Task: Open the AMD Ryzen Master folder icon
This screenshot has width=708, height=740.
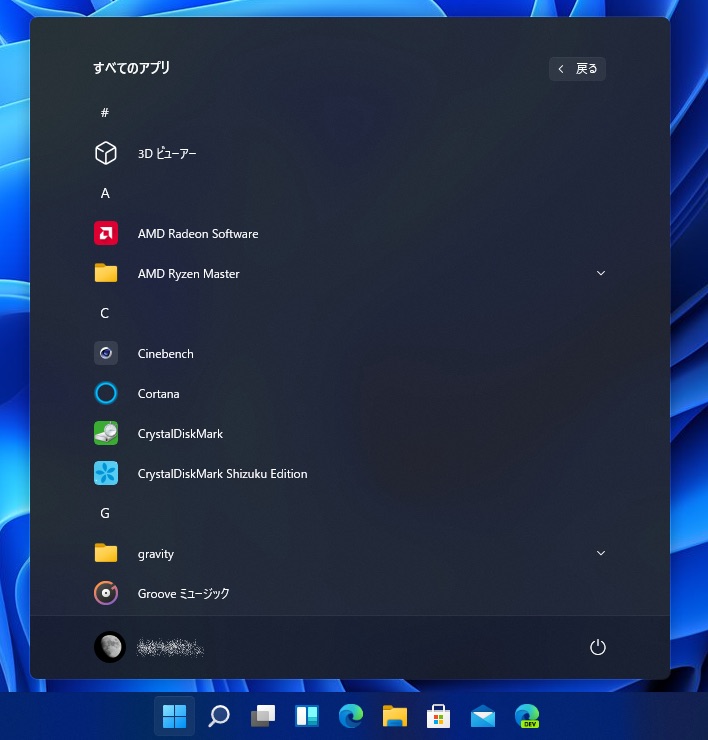Action: coord(106,273)
